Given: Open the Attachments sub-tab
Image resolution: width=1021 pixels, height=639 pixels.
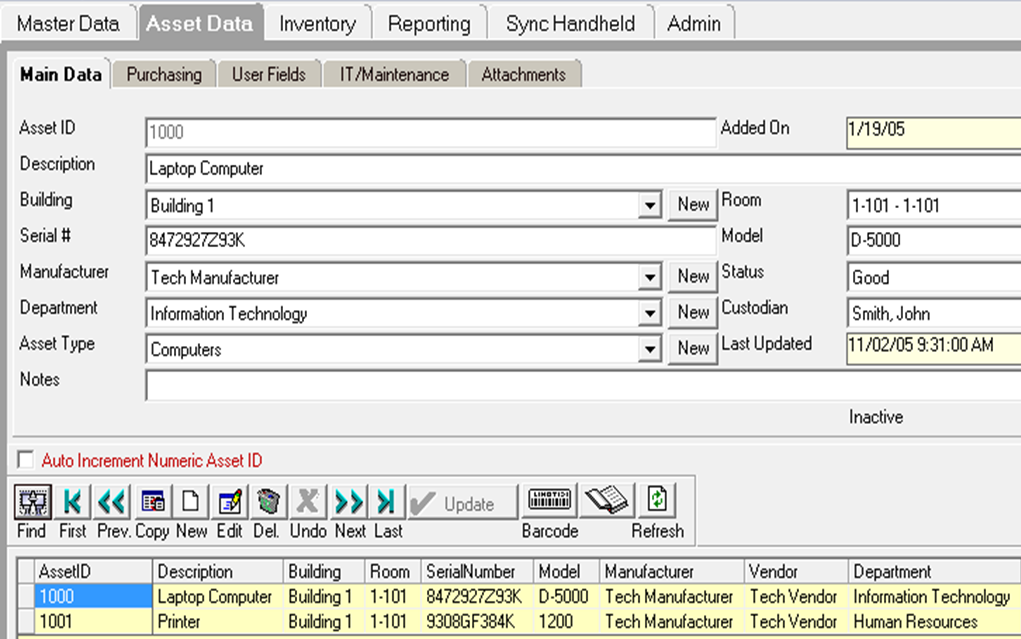Looking at the screenshot, I should (x=524, y=74).
